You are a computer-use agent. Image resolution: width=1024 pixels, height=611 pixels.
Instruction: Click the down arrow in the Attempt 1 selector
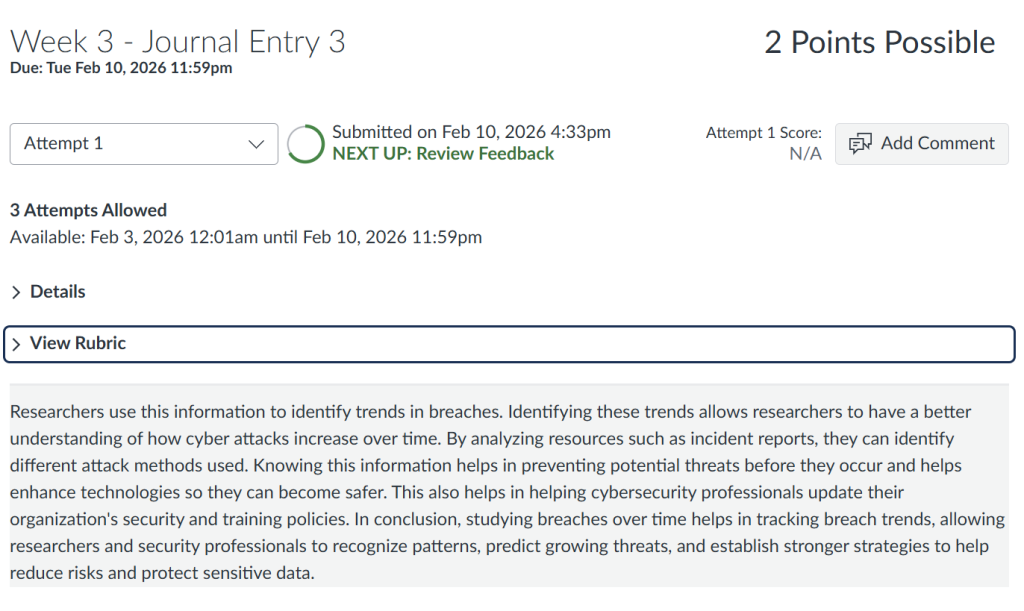(255, 144)
